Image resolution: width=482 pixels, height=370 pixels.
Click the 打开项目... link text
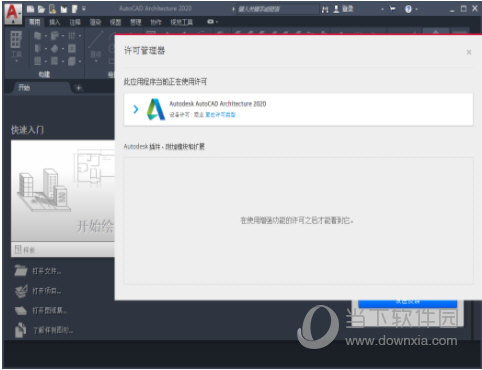coord(47,291)
